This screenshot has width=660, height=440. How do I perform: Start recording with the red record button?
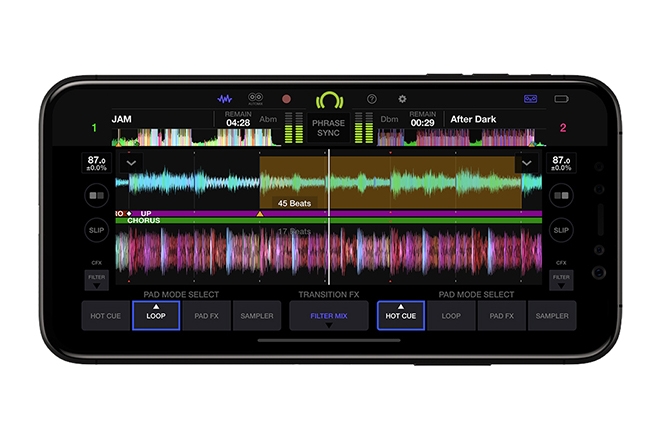(x=286, y=99)
